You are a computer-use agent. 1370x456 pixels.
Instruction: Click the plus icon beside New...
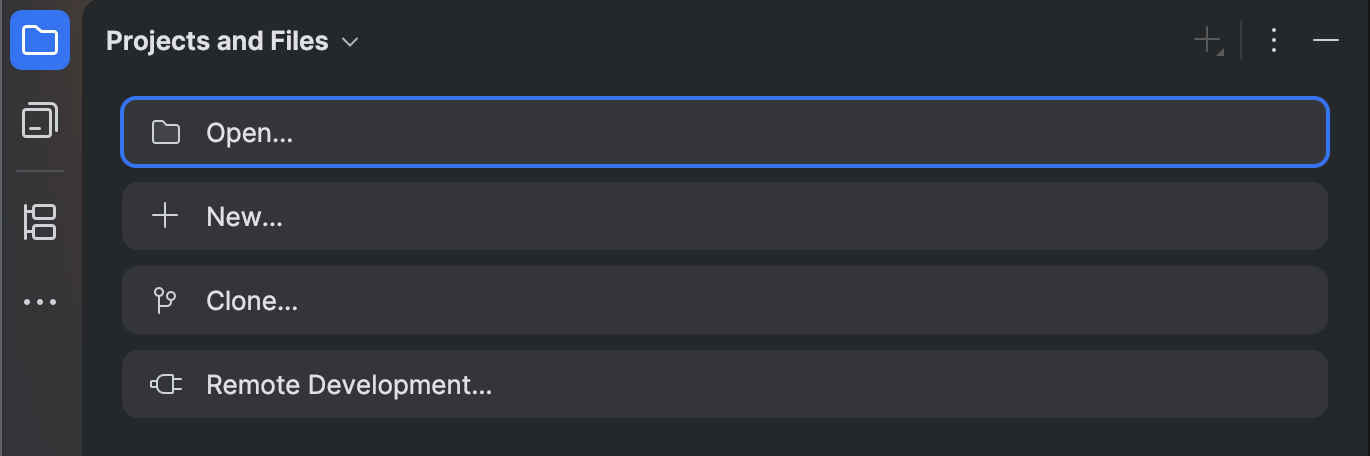pyautogui.click(x=165, y=216)
